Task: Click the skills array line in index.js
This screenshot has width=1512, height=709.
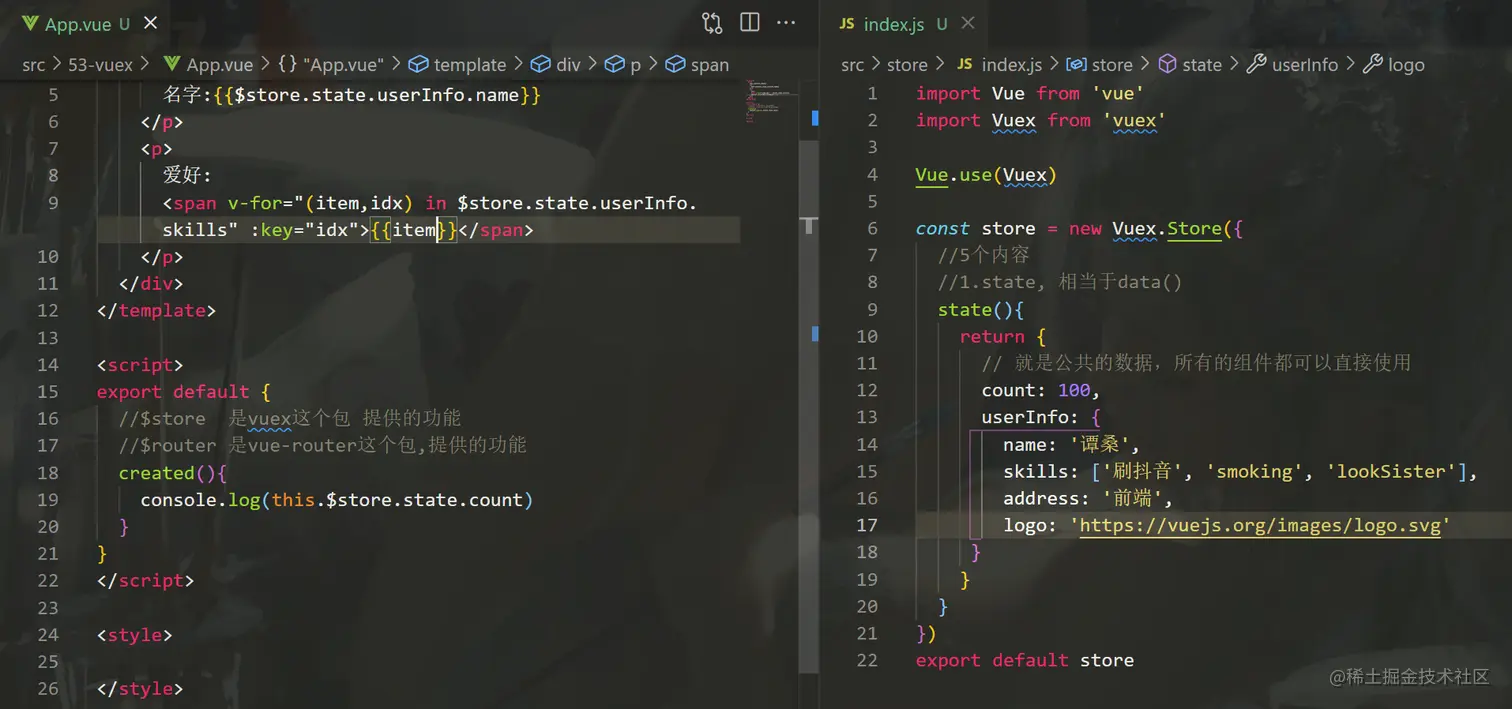Action: tap(1240, 471)
